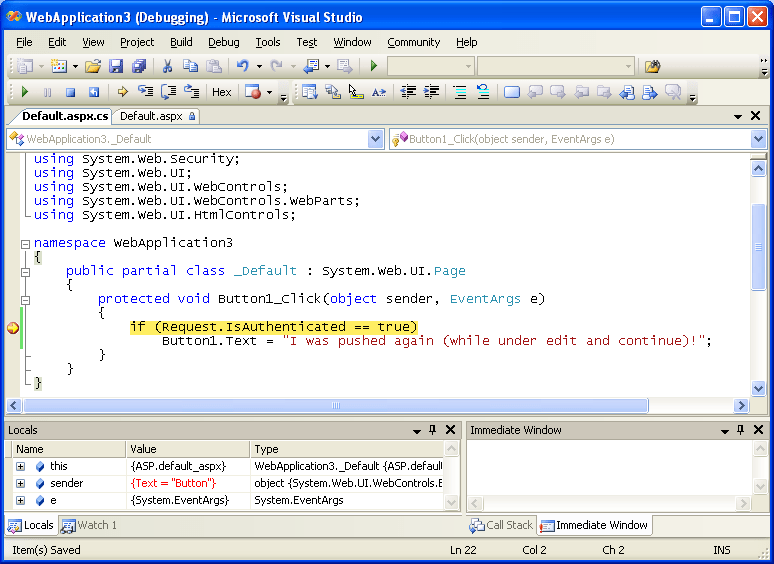The width and height of the screenshot is (774, 564).
Task: Click inside the Immediate Window text area
Action: tap(610, 468)
